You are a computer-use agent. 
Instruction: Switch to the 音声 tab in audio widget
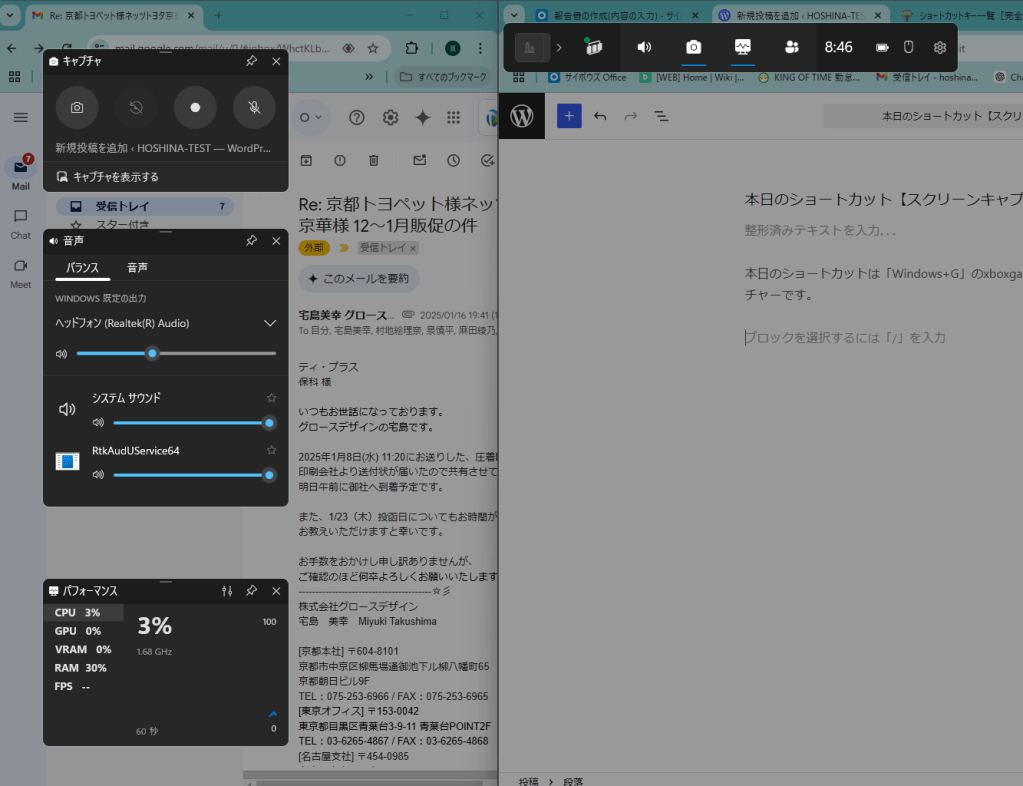tap(137, 268)
